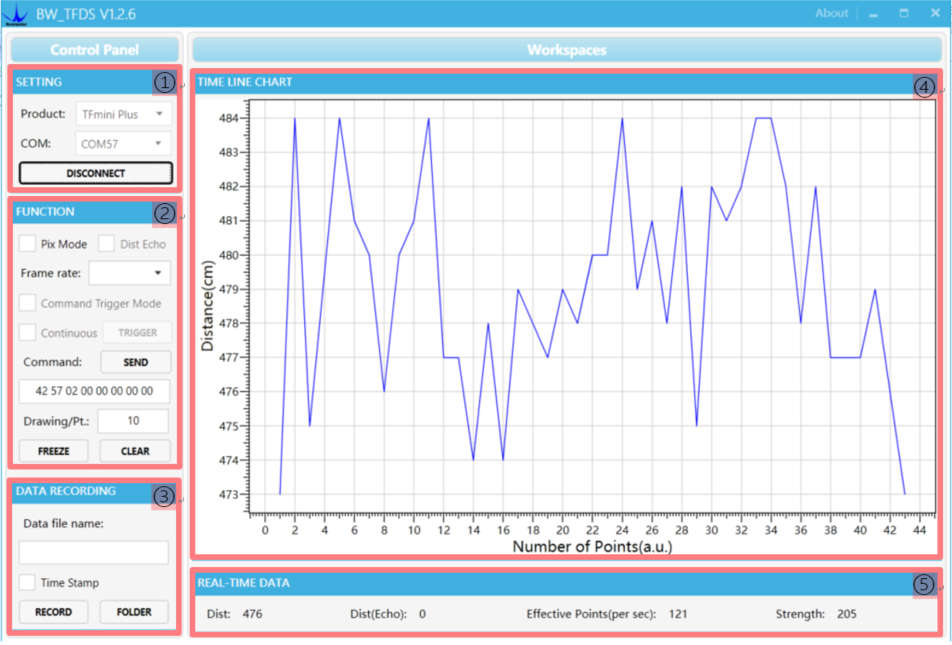
Task: Click the Strength value 205
Action: pos(846,614)
